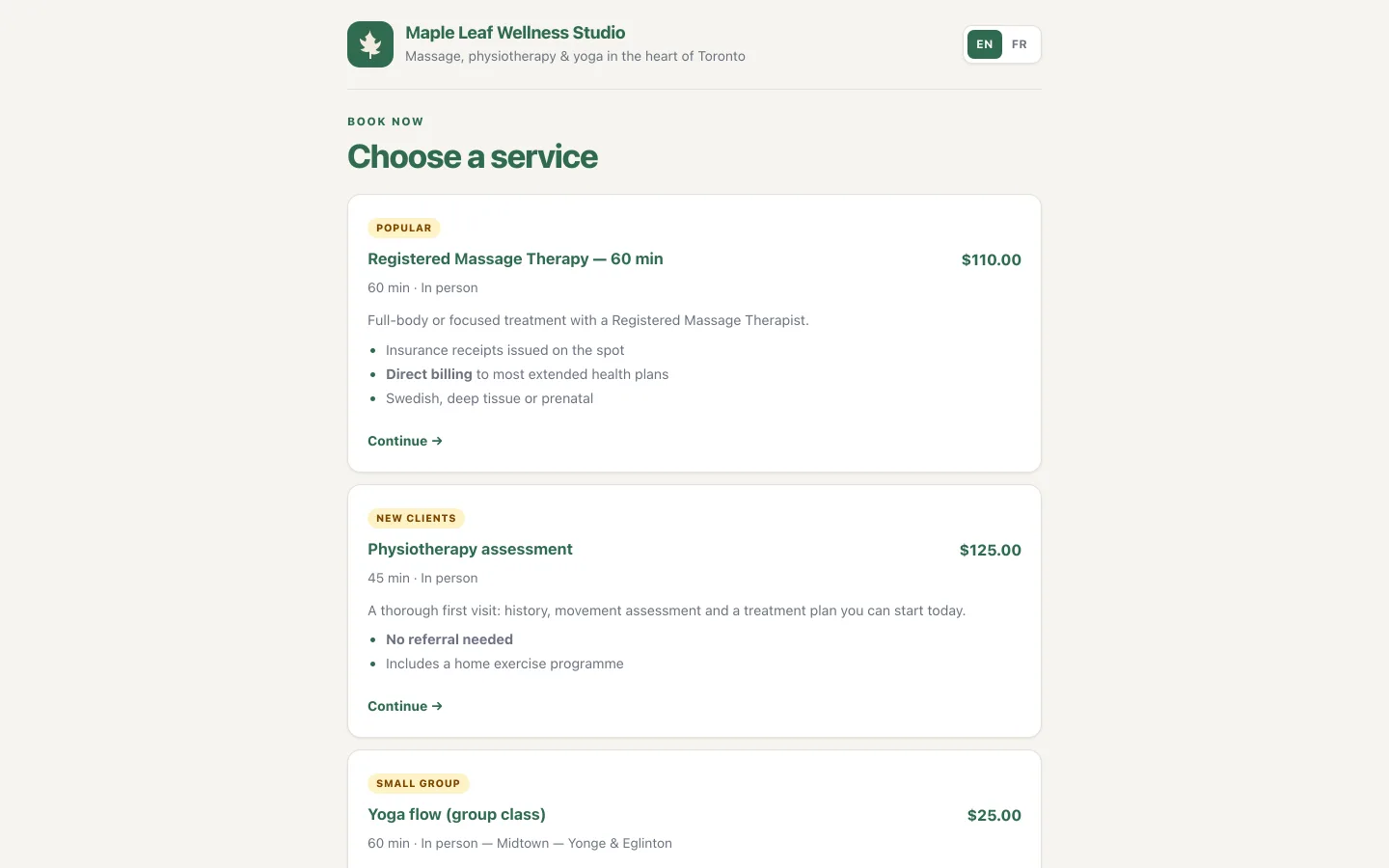Click the Midtown — Yonge & Eglinton location line
The height and width of the screenshot is (868, 1389).
(519, 843)
